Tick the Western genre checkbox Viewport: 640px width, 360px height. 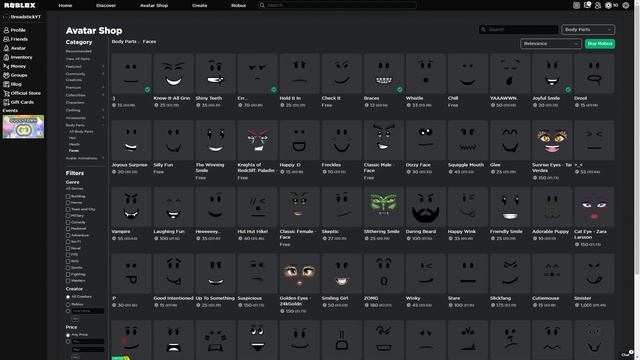pos(68,281)
